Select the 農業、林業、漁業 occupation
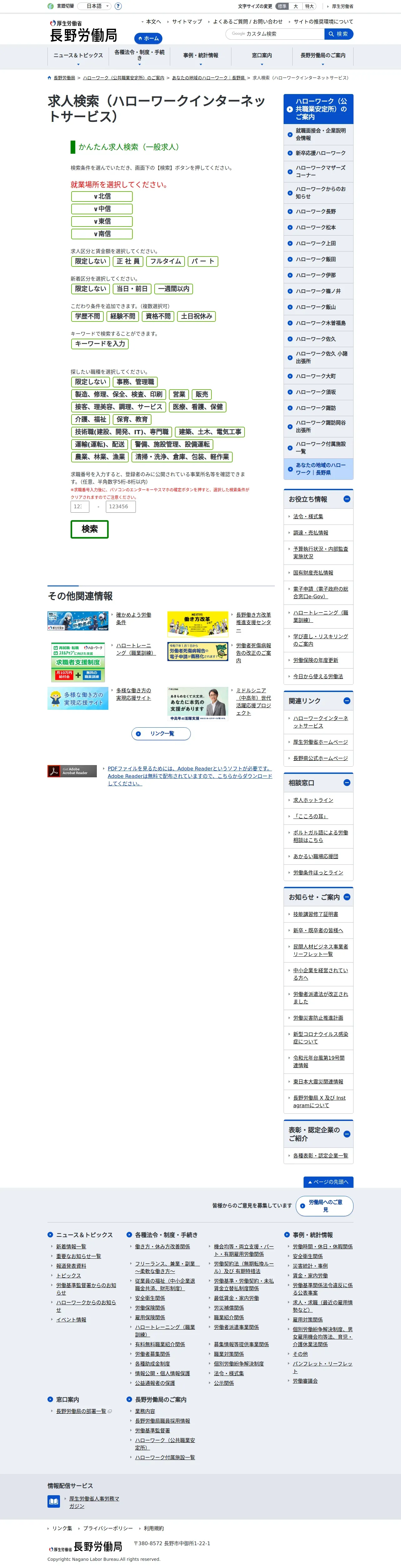401x1568 pixels. coord(100,456)
